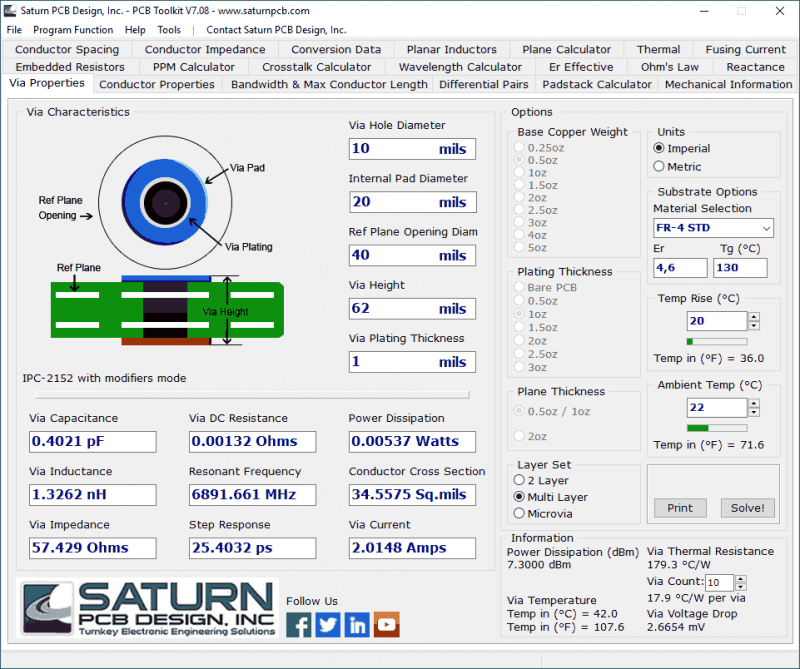Switch to the Thermal tab
The height and width of the screenshot is (669, 800).
658,48
